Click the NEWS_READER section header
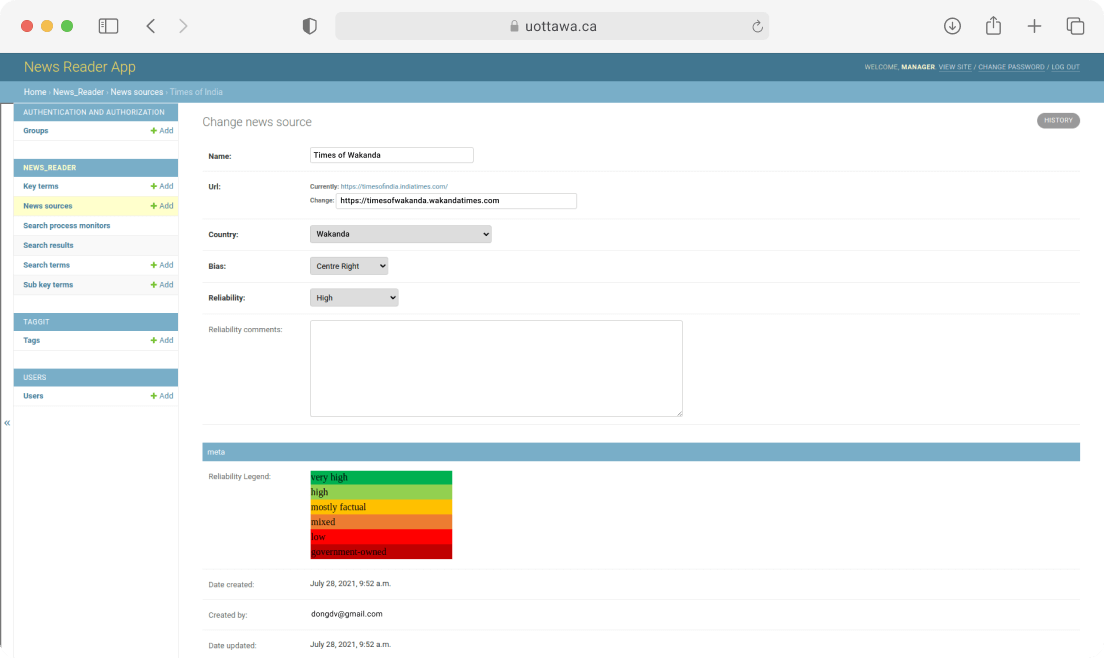This screenshot has width=1104, height=658. (96, 167)
